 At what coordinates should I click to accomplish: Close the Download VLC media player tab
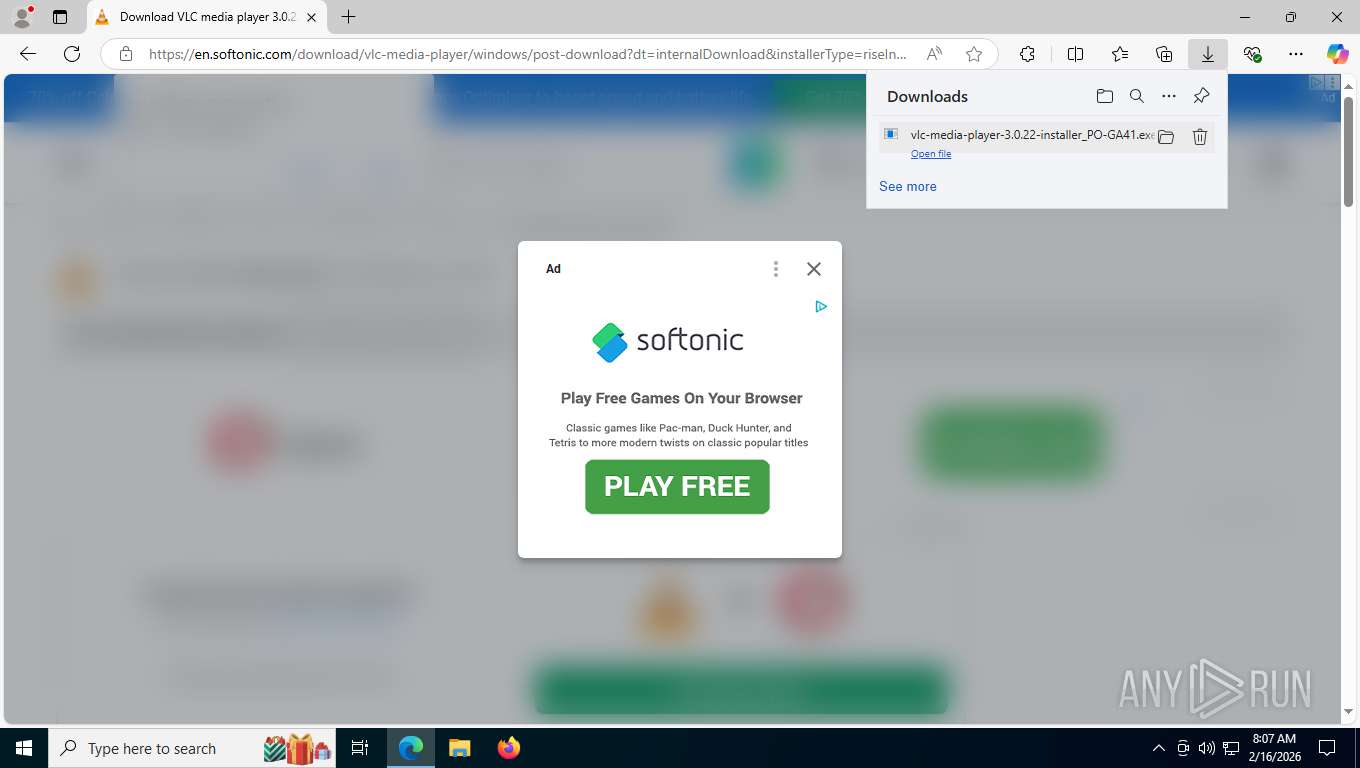tap(311, 17)
